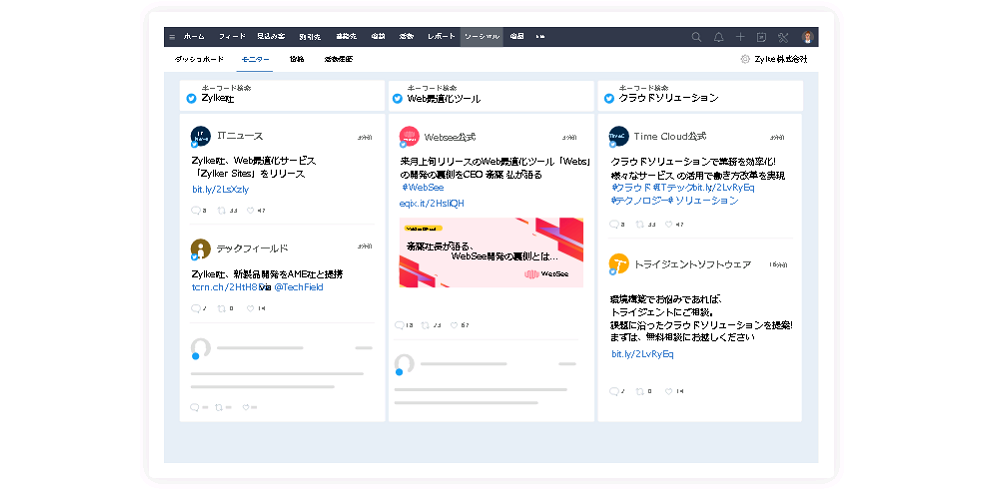Click the #クラウド hashtag
Screen dimensions: 1000x490
(631, 188)
